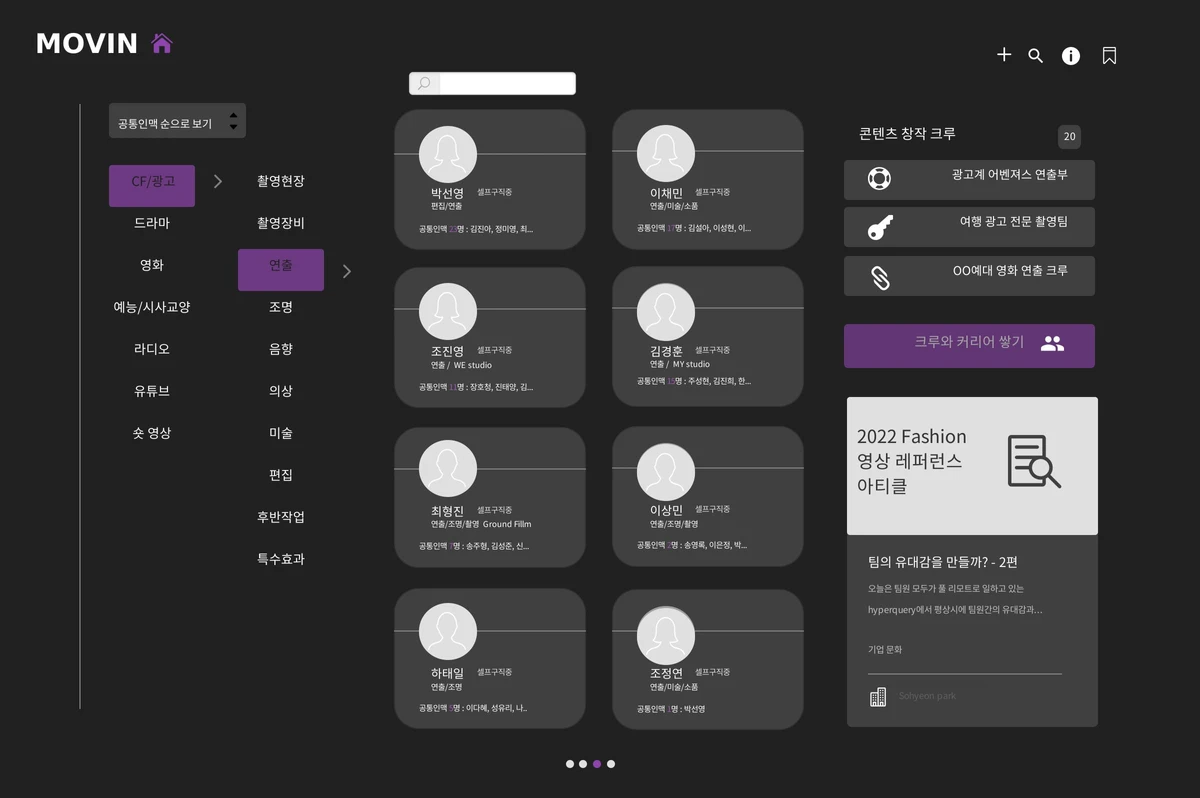1200x798 pixels.
Task: Click 조정연's 공통인맥 박선영 line
Action: click(671, 709)
